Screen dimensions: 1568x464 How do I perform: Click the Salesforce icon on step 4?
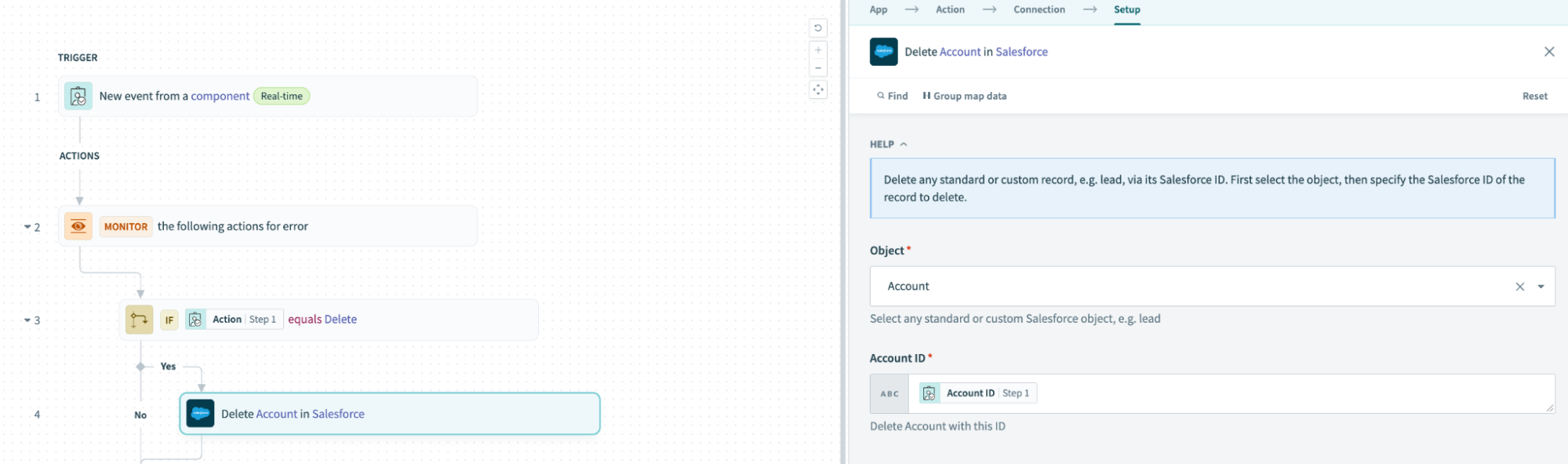coord(201,414)
